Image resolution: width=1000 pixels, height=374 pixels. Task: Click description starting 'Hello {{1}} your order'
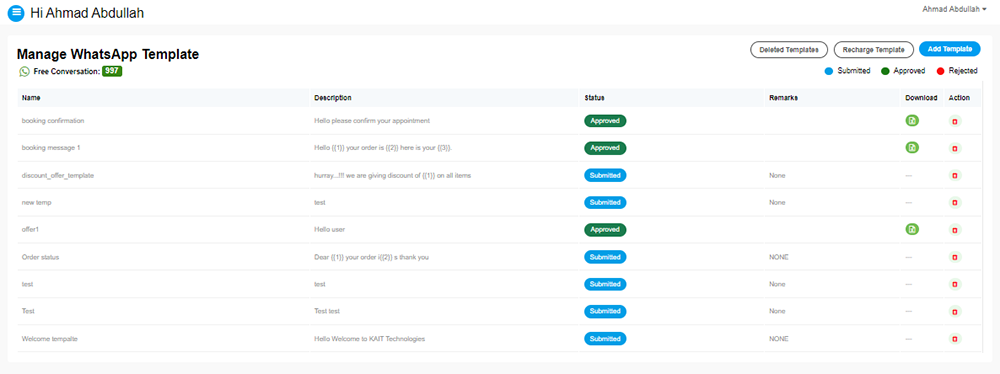(384, 147)
